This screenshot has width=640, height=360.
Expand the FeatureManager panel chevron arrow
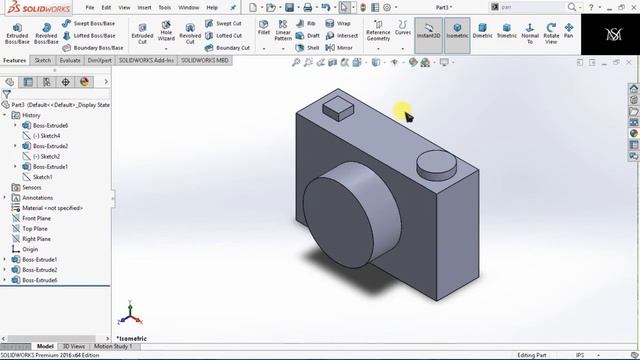tap(106, 82)
